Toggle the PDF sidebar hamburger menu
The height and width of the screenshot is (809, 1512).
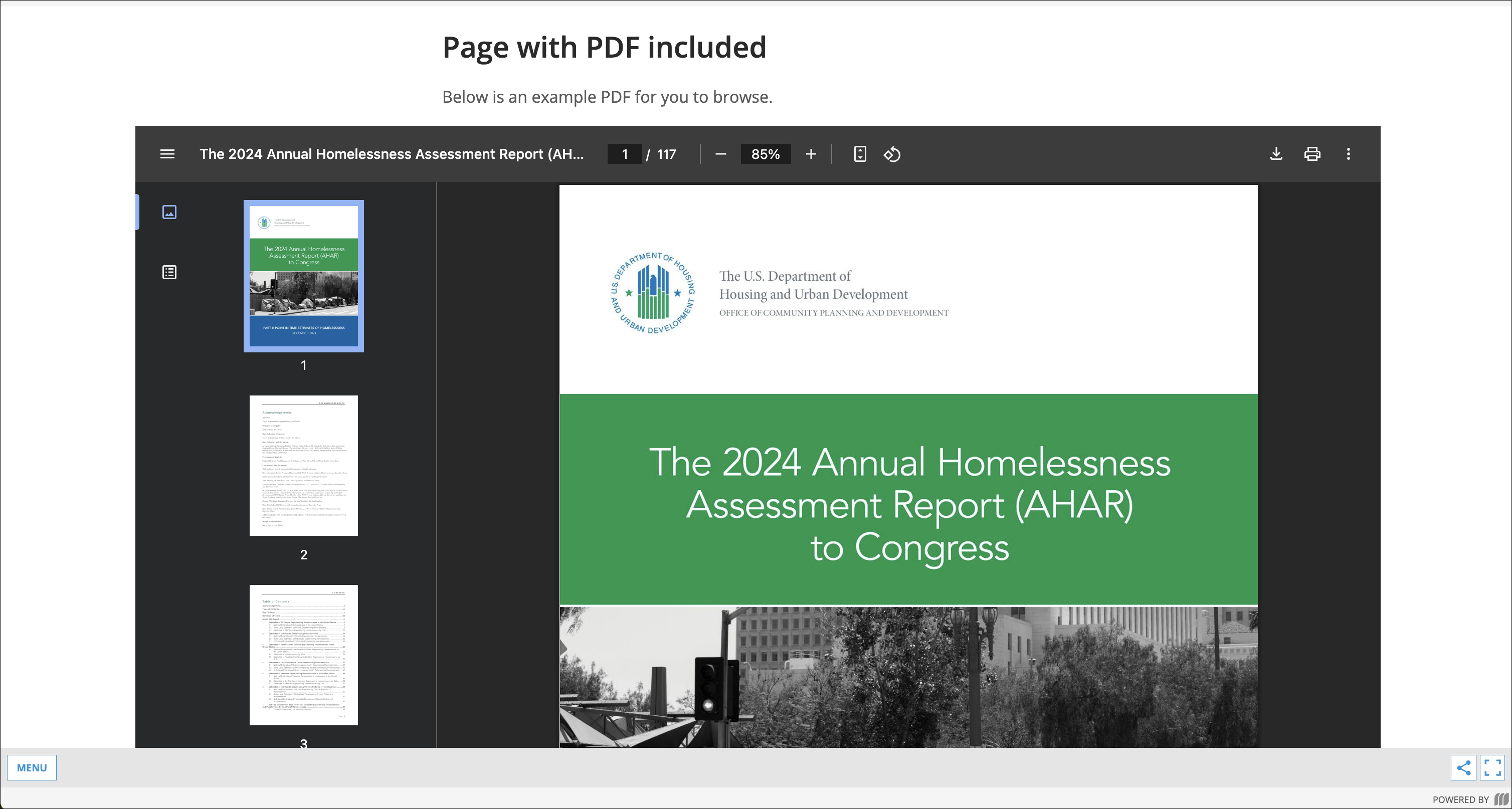pos(167,154)
